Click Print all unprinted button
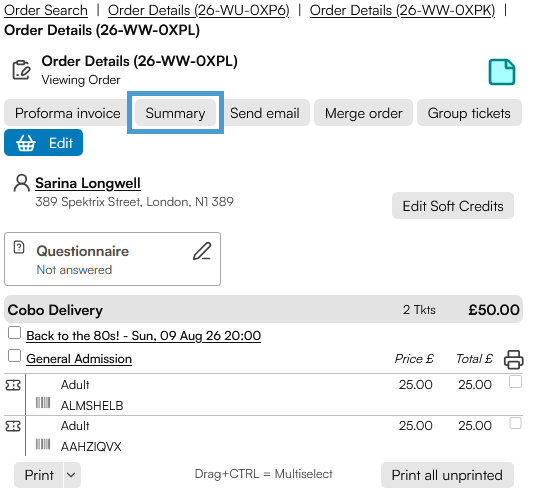The height and width of the screenshot is (492, 544). 447,475
